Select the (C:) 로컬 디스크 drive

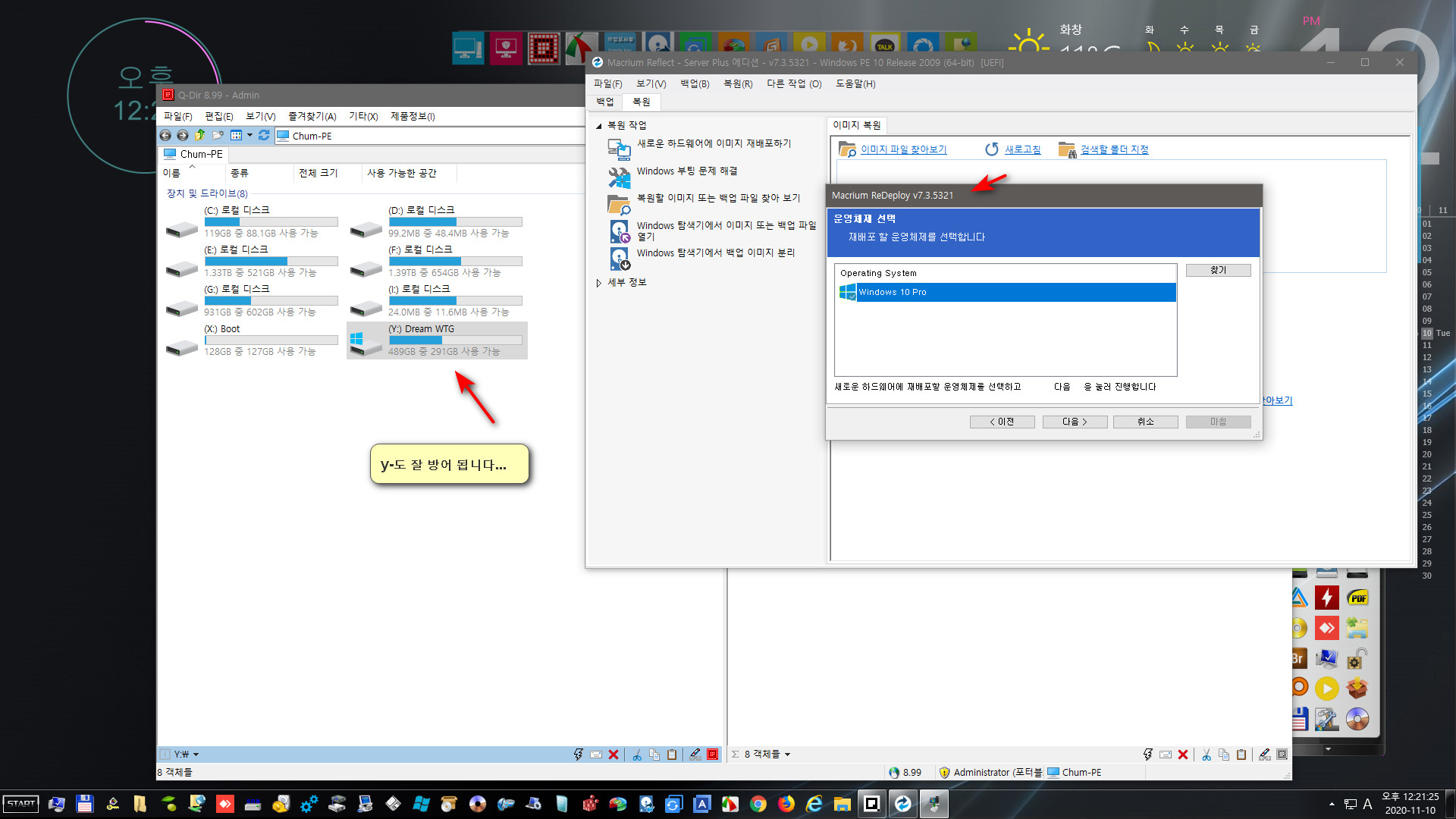(x=252, y=221)
